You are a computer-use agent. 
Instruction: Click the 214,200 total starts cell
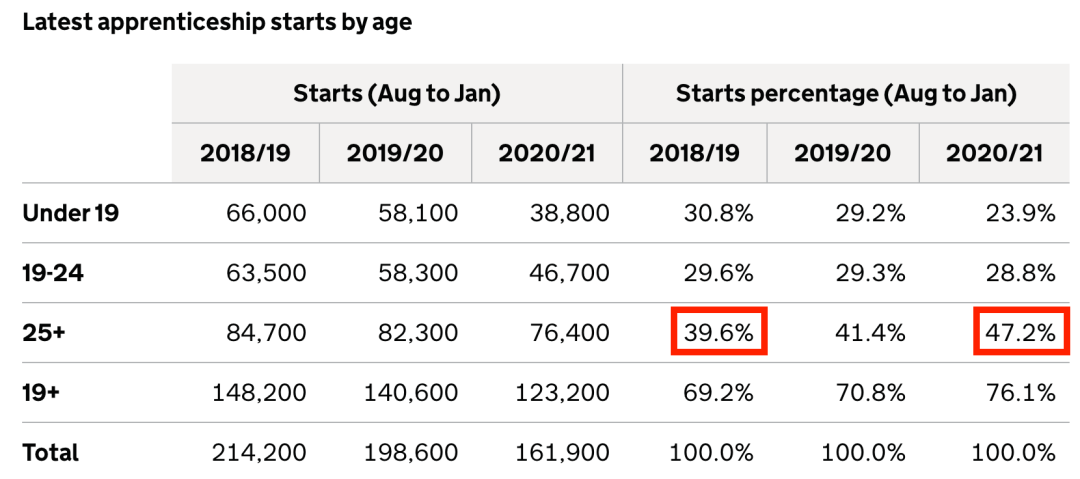coord(260,452)
